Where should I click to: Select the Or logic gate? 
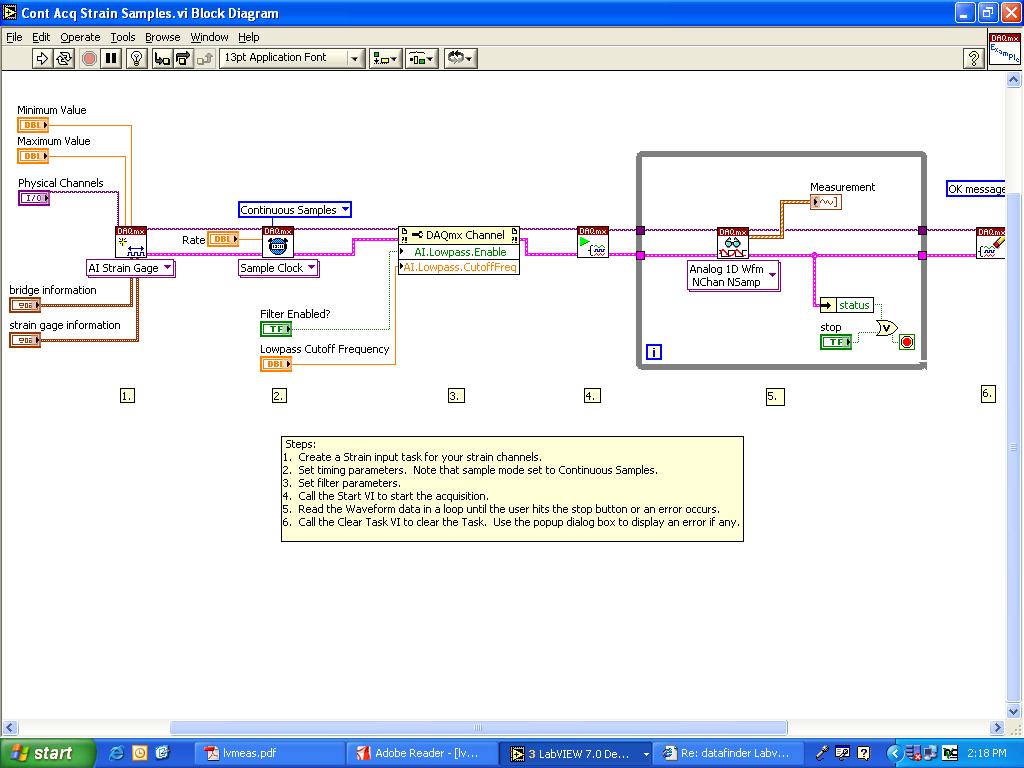887,328
